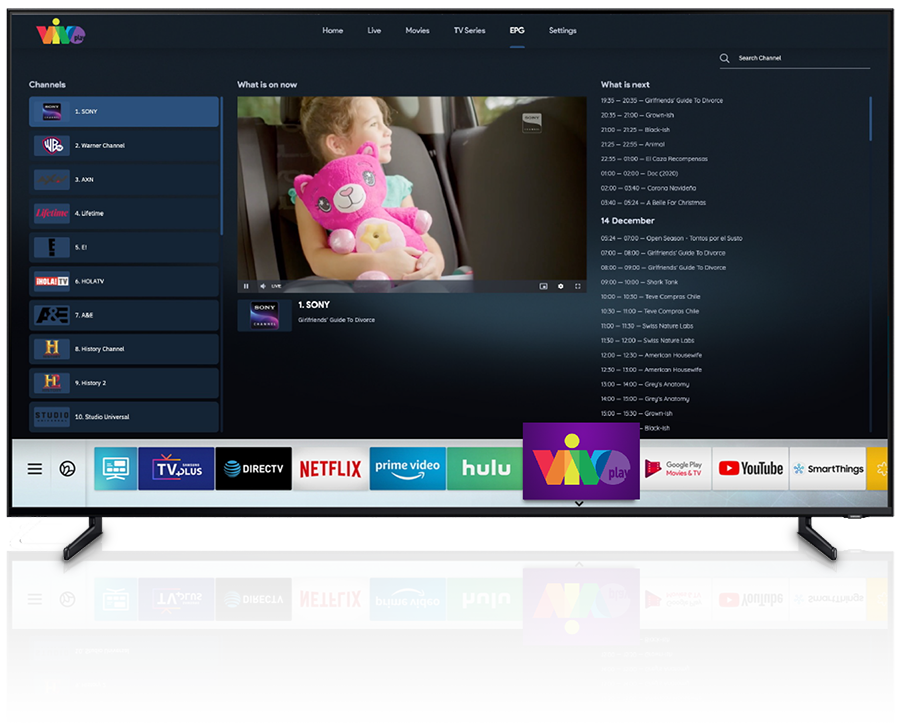Image resolution: width=900 pixels, height=728 pixels.
Task: Mute the video player volume
Action: pos(262,286)
